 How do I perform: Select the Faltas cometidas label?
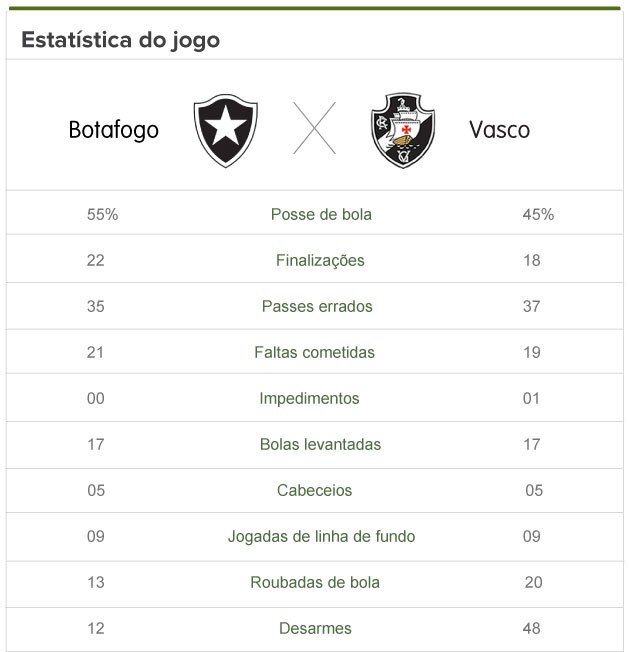coord(315,353)
